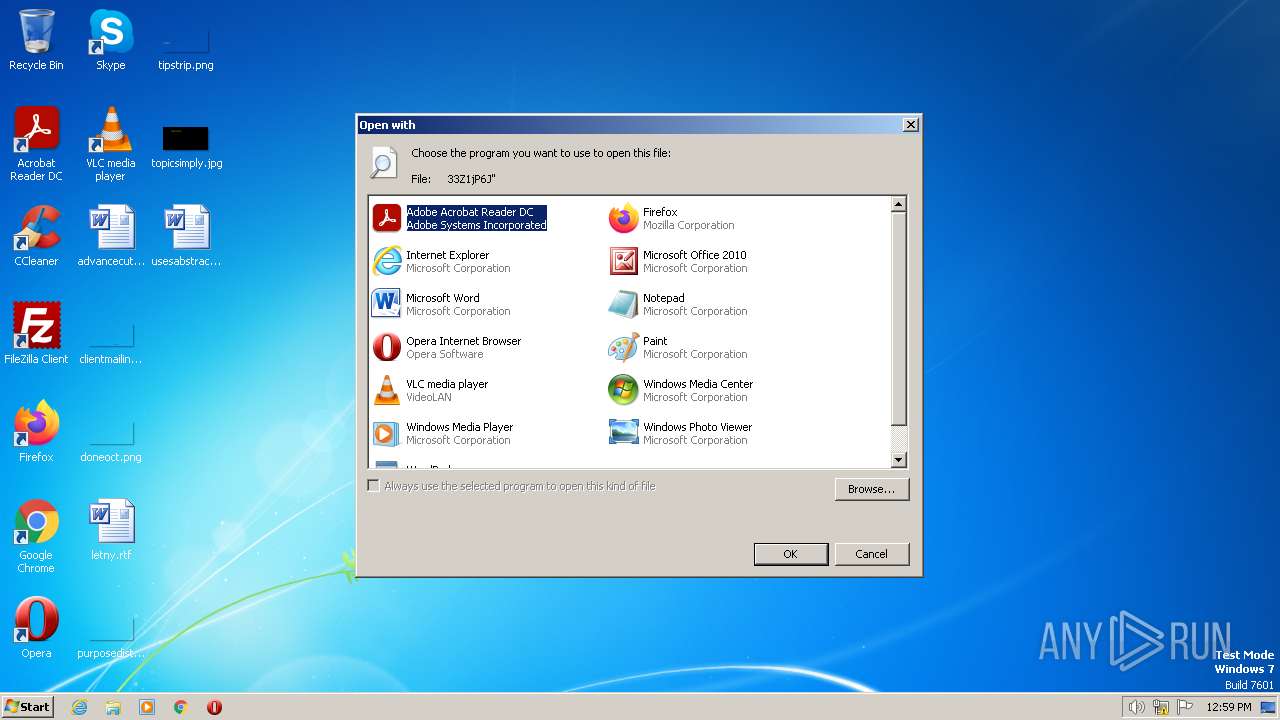1280x720 pixels.
Task: Open the volume control in system tray
Action: (1137, 707)
